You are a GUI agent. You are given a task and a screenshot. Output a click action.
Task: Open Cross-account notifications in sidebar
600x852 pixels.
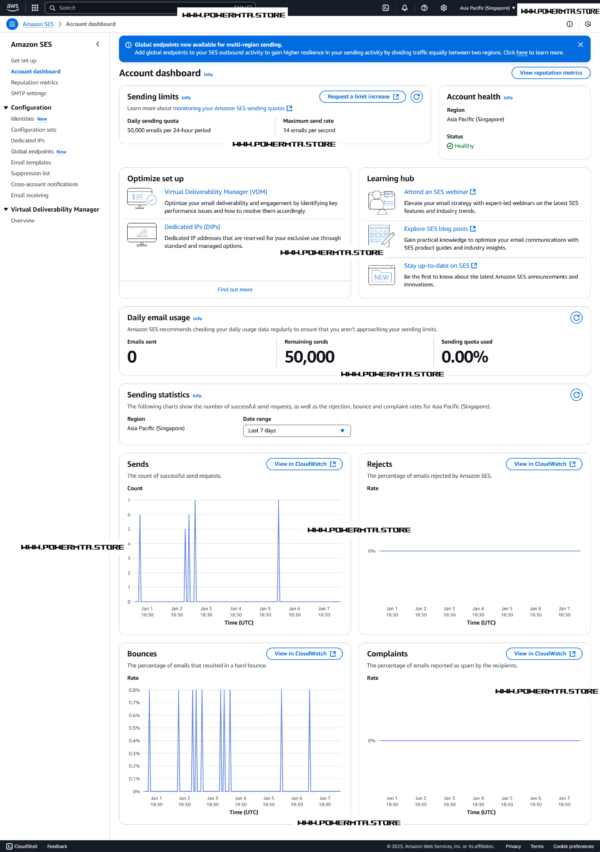[44, 184]
